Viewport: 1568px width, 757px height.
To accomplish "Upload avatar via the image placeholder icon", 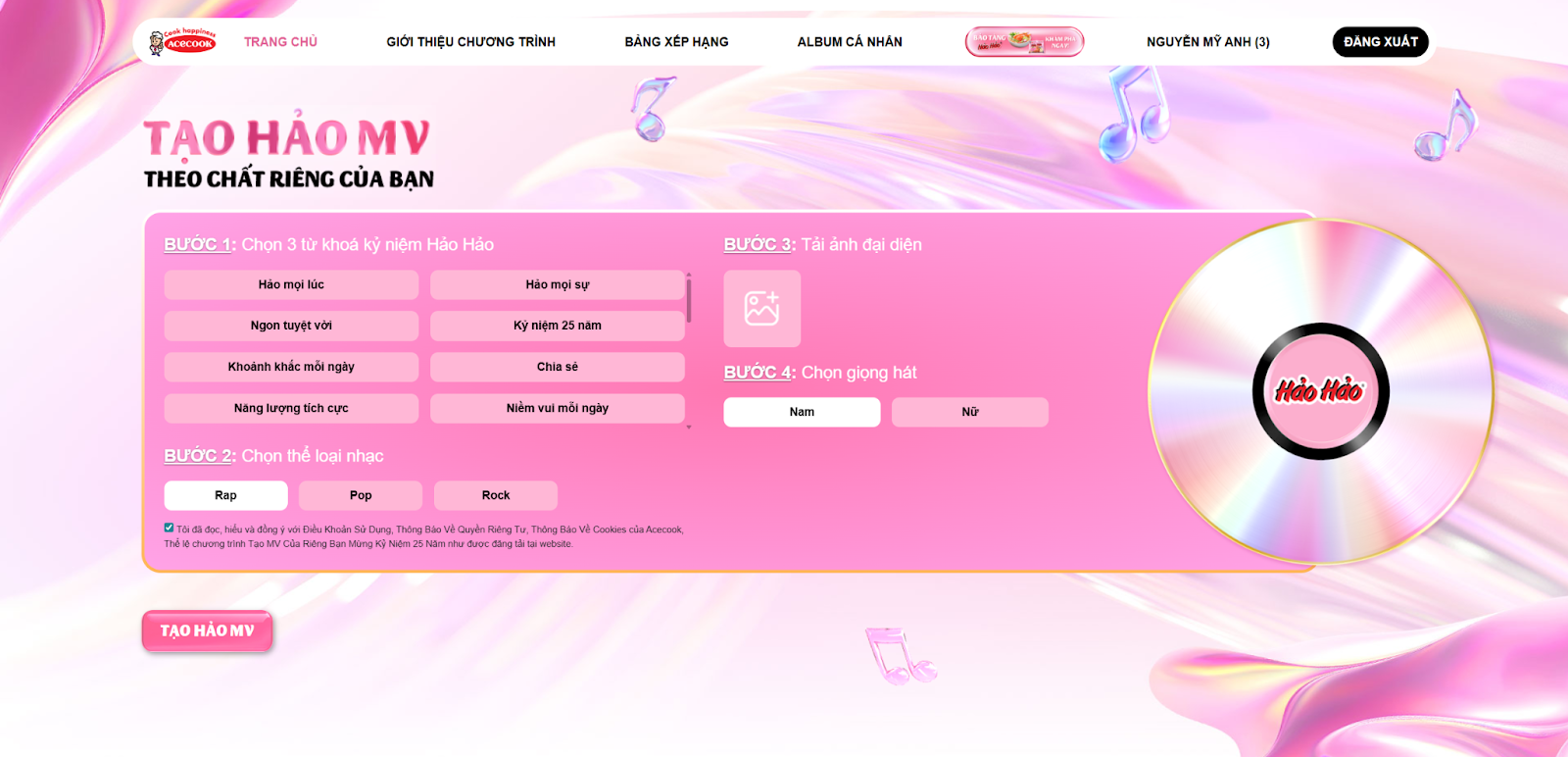I will [761, 308].
